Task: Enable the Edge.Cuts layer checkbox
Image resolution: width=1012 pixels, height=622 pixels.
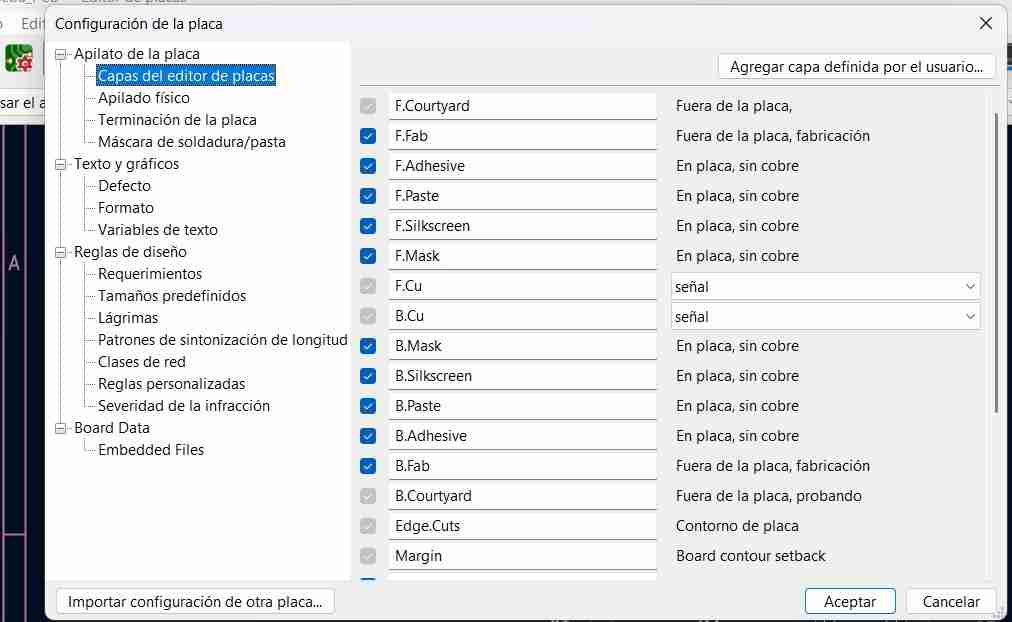Action: click(368, 525)
